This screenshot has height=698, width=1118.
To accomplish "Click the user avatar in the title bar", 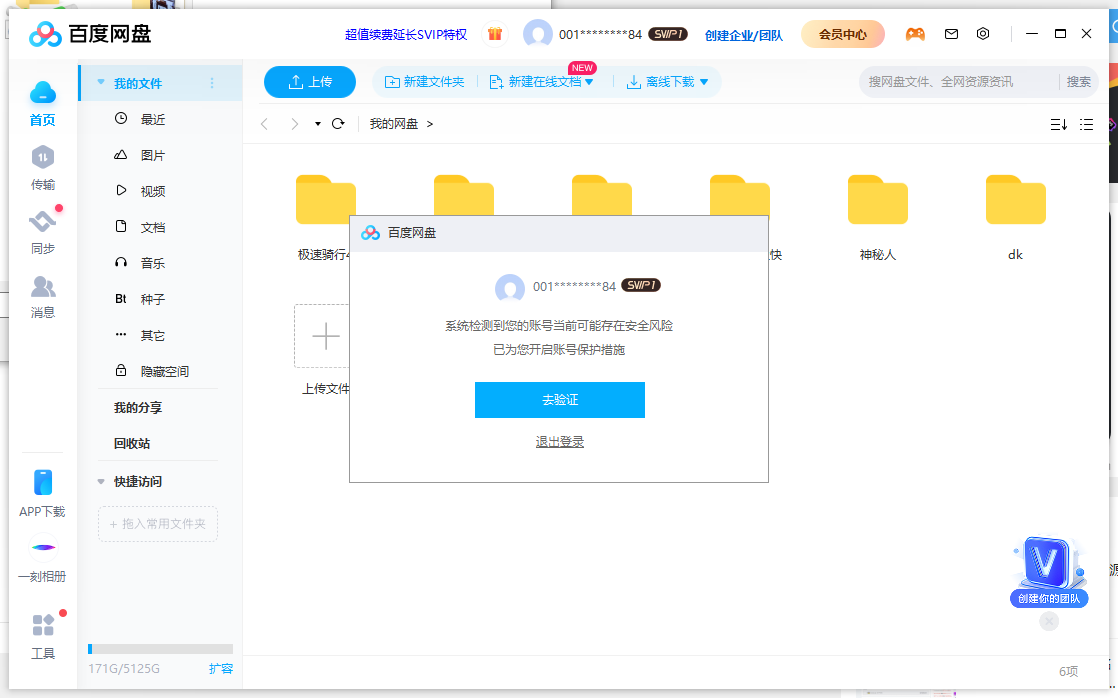I will tap(538, 34).
